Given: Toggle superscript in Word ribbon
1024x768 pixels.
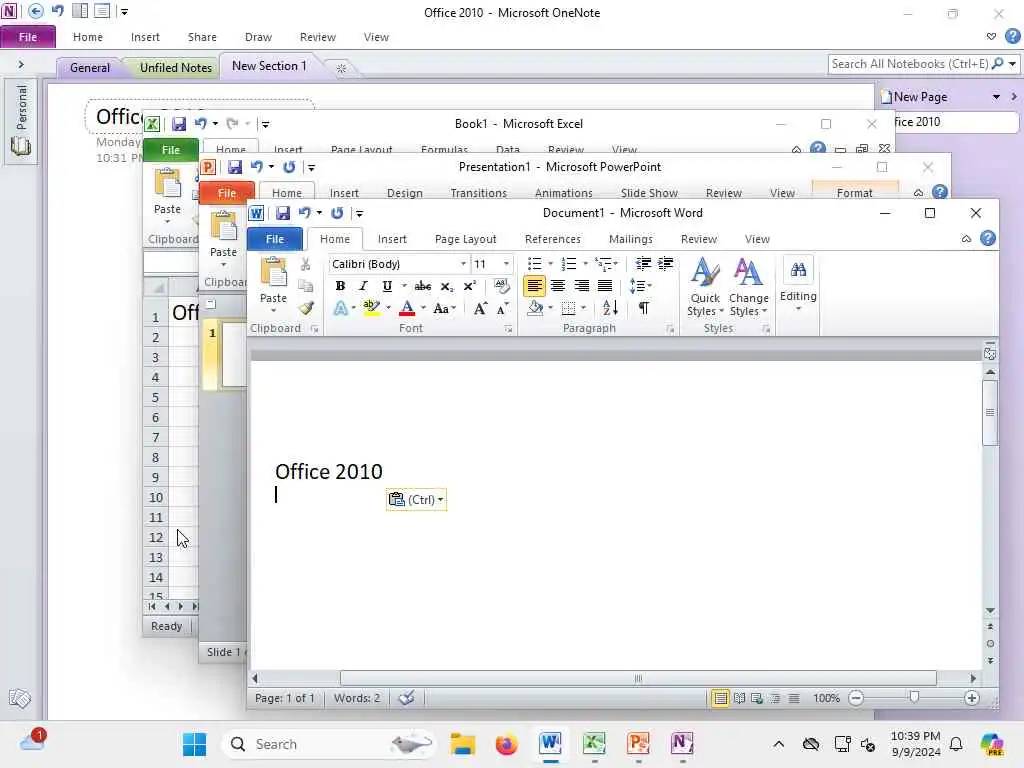Looking at the screenshot, I should [x=470, y=286].
